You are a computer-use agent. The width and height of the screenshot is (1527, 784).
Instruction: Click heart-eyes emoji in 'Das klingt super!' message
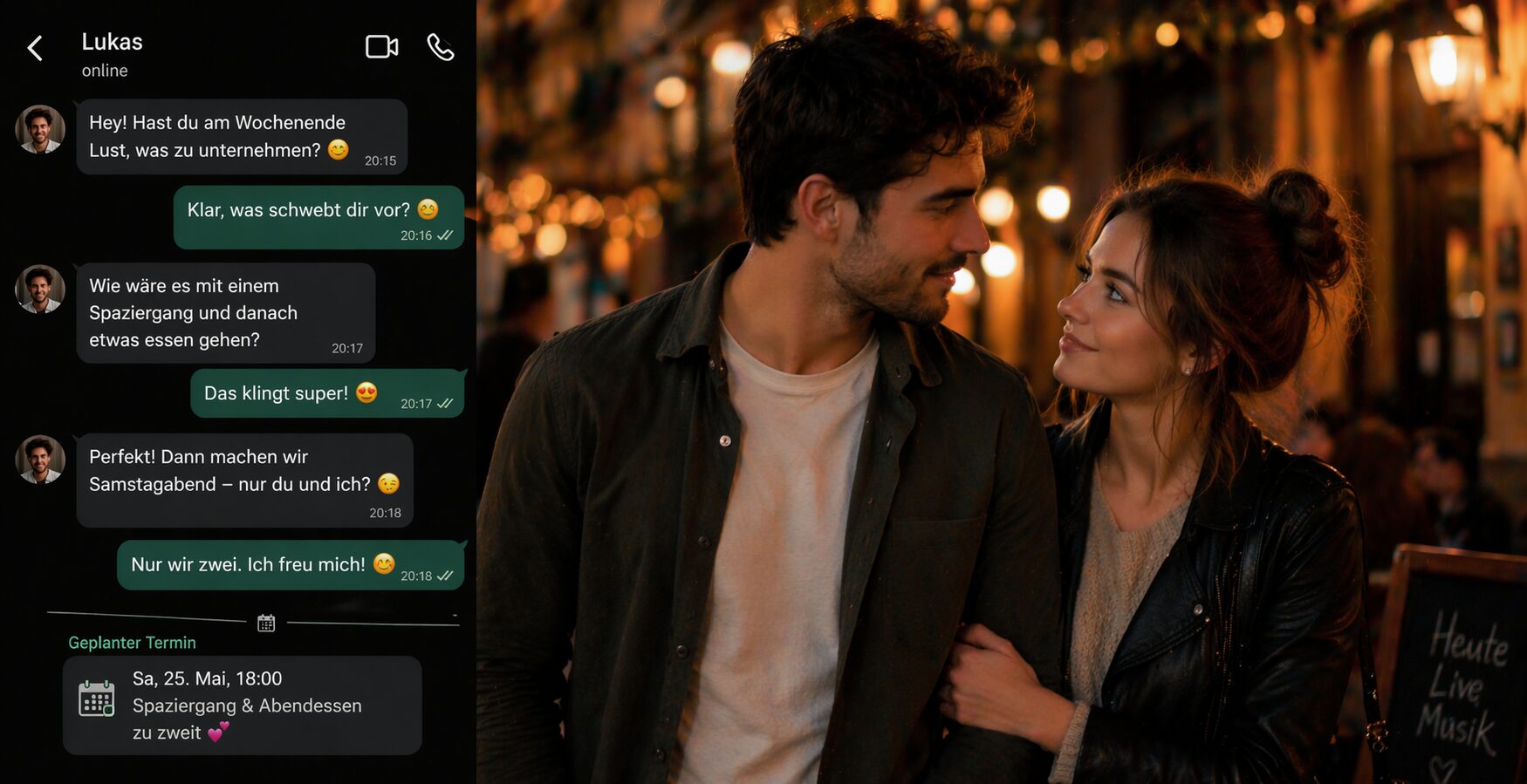pos(366,392)
